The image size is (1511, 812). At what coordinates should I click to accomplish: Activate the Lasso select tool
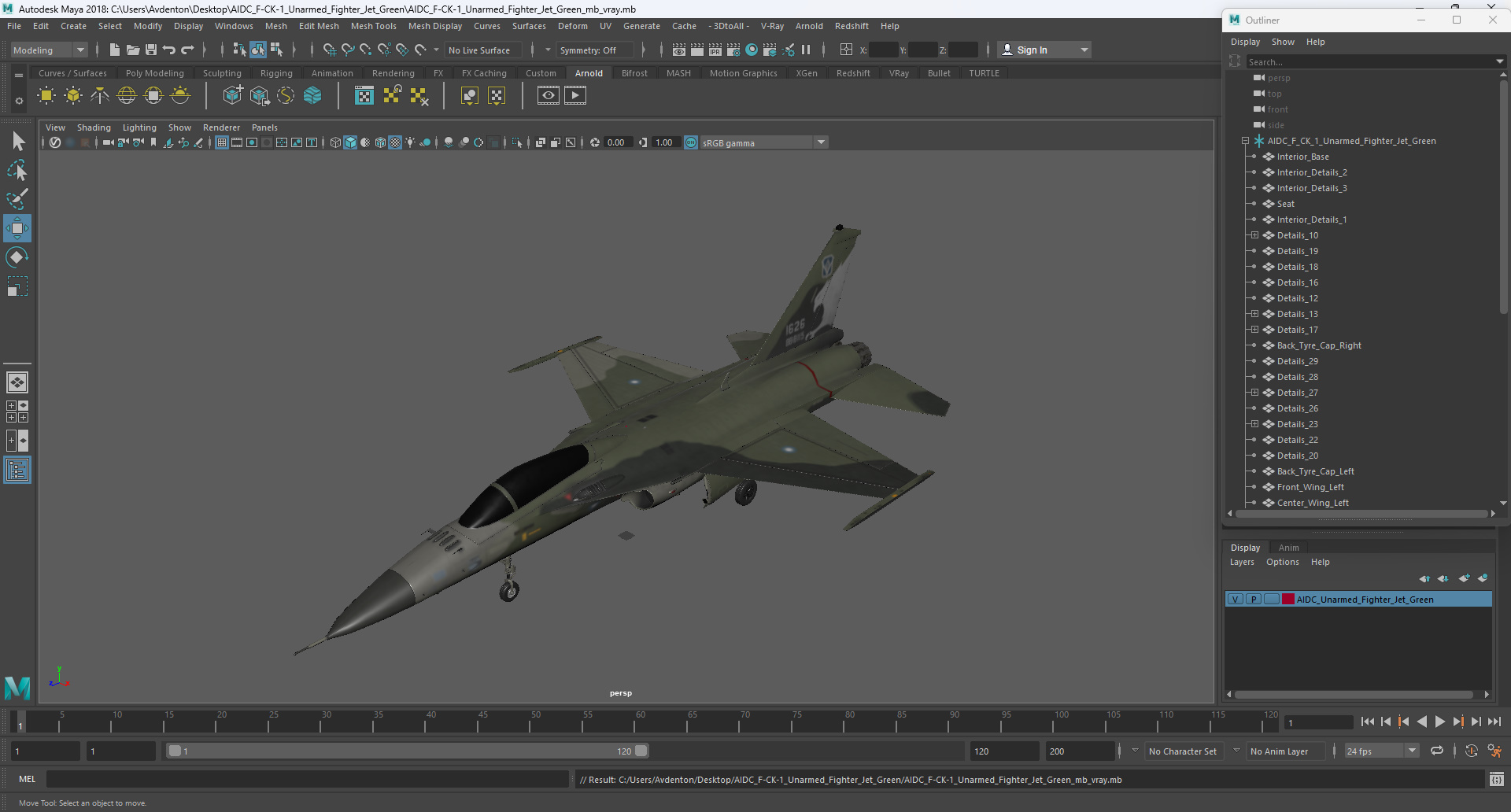pos(17,170)
